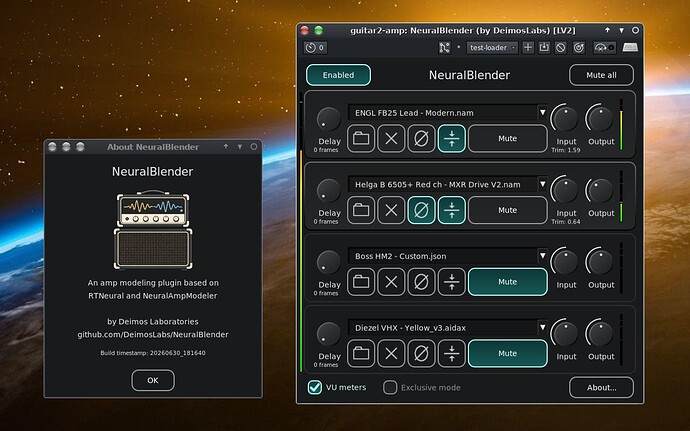Image resolution: width=690 pixels, height=431 pixels.
Task: Click the target reset icon in toolbar
Action: [x=579, y=48]
